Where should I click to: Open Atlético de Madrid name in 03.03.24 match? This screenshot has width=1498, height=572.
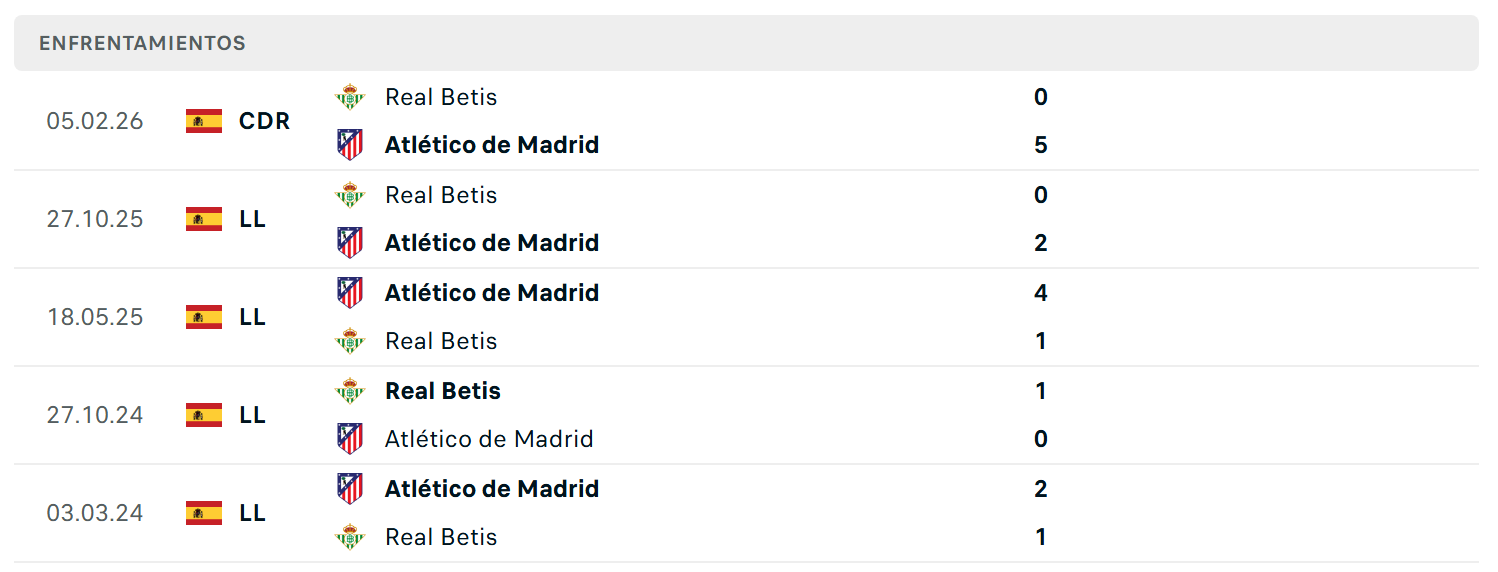coord(492,489)
